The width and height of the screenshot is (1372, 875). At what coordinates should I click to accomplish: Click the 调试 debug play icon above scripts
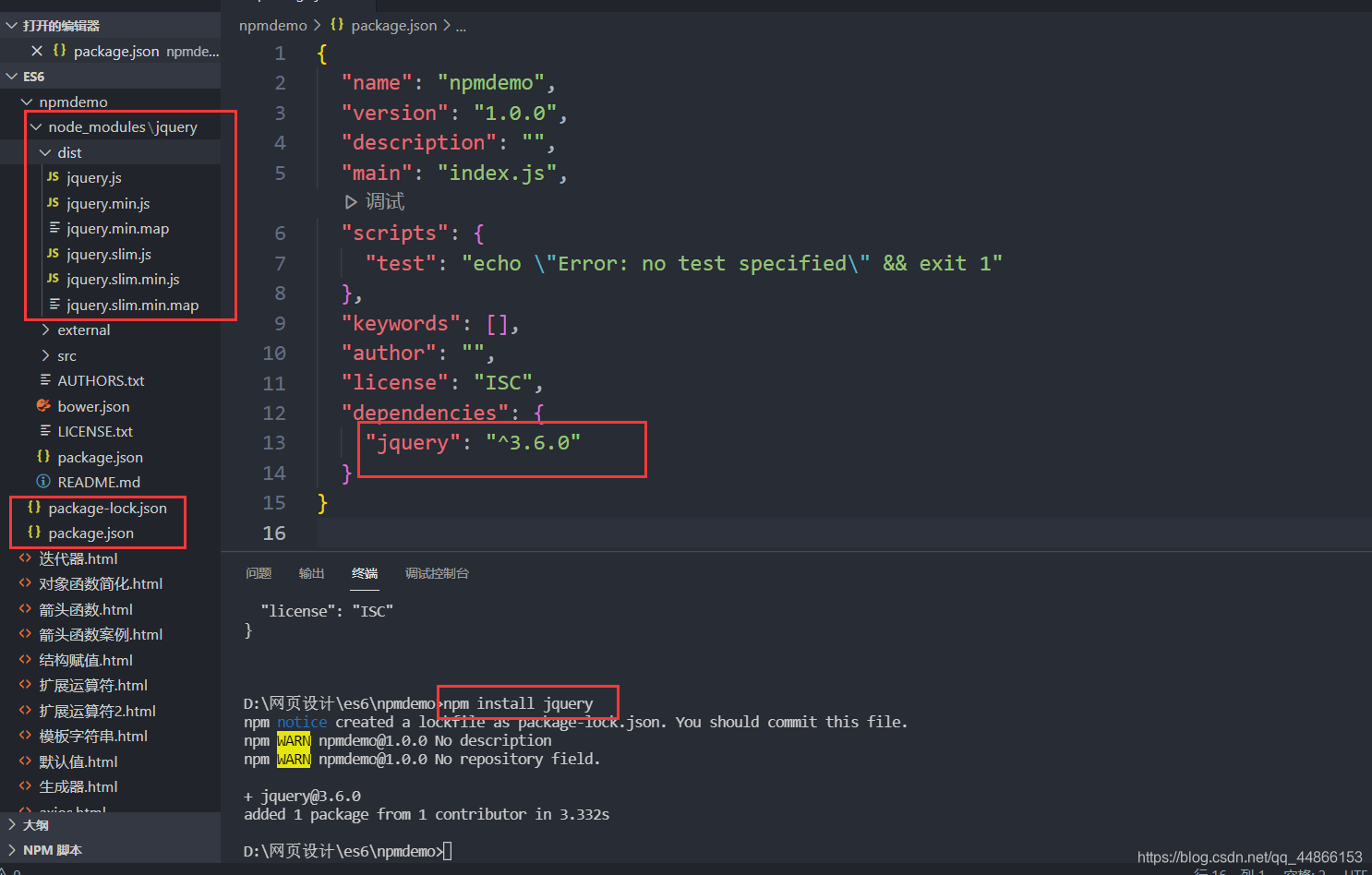point(351,201)
